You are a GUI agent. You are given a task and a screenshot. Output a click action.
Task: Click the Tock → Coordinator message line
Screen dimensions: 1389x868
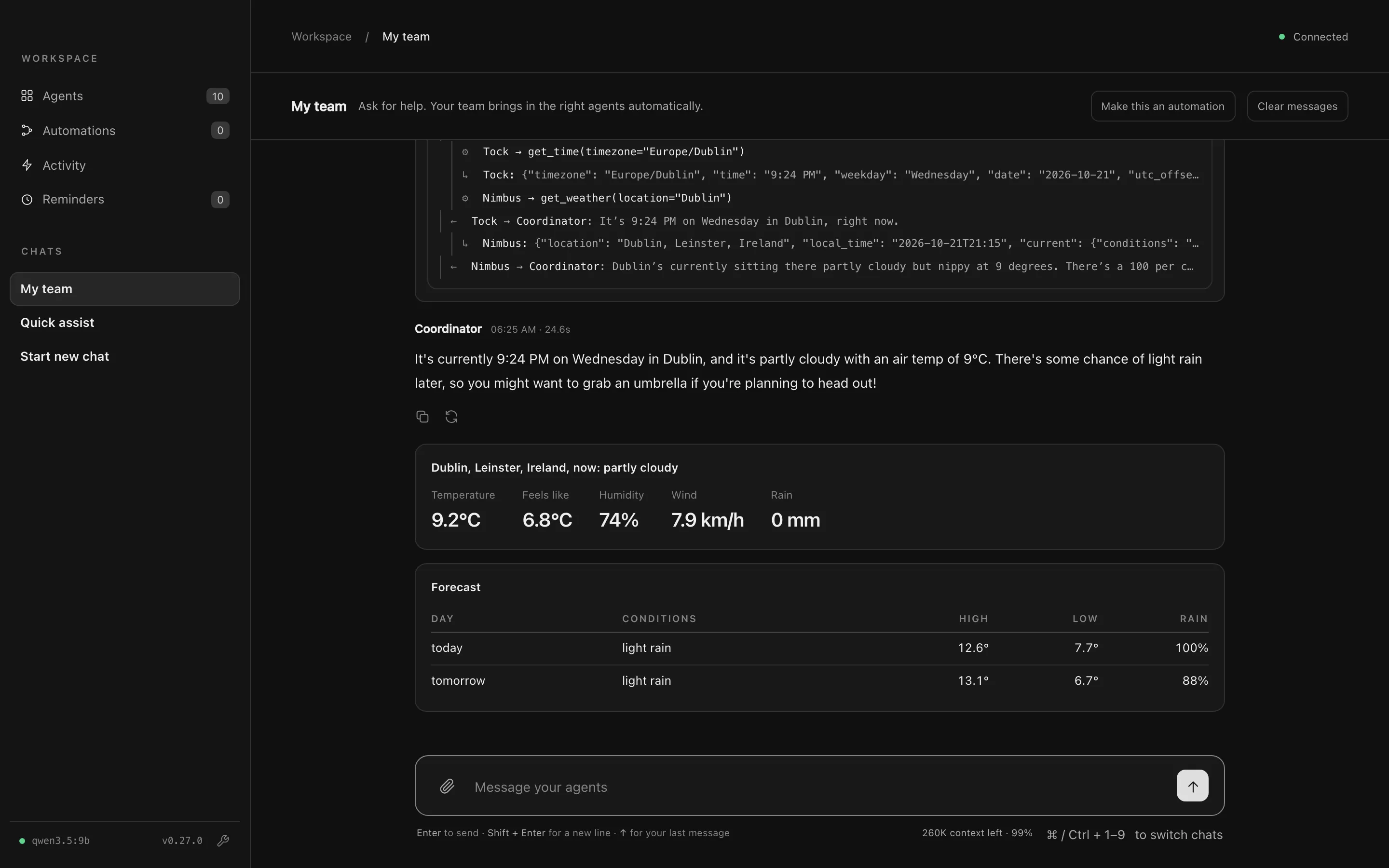click(685, 221)
